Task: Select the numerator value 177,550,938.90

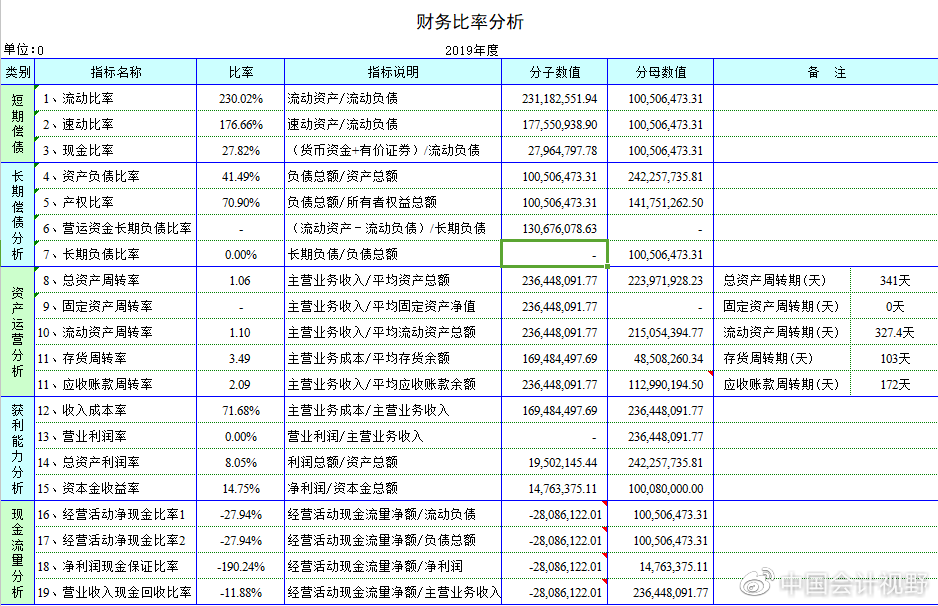Action: (559, 124)
